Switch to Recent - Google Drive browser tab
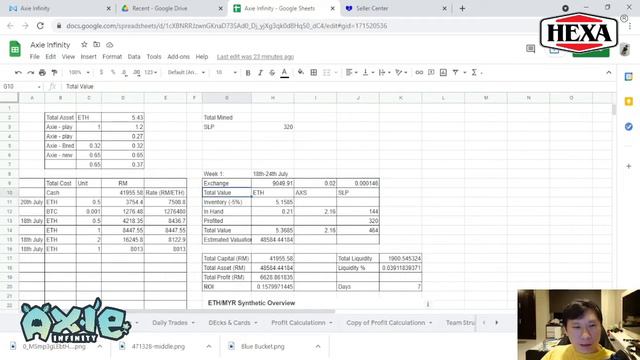Image resolution: width=640 pixels, height=360 pixels. pyautogui.click(x=172, y=9)
